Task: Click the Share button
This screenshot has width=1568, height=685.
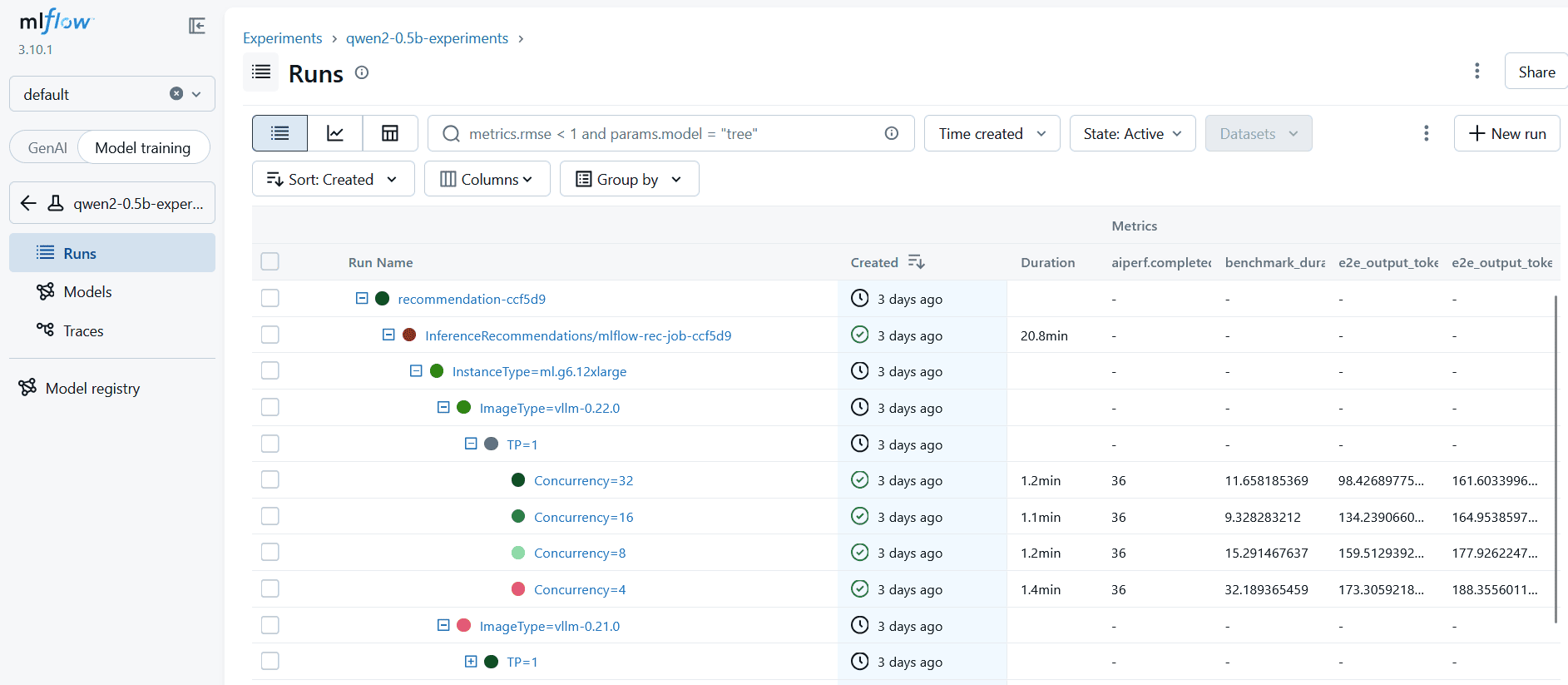Action: [x=1536, y=72]
